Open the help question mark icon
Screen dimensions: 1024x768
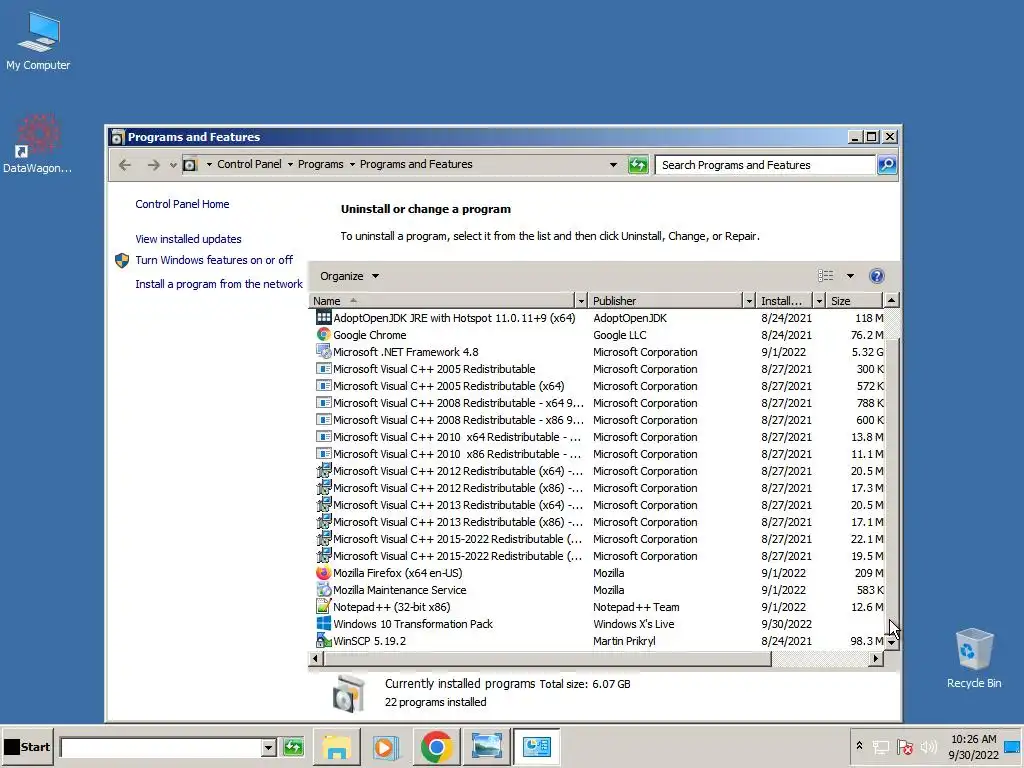click(876, 276)
